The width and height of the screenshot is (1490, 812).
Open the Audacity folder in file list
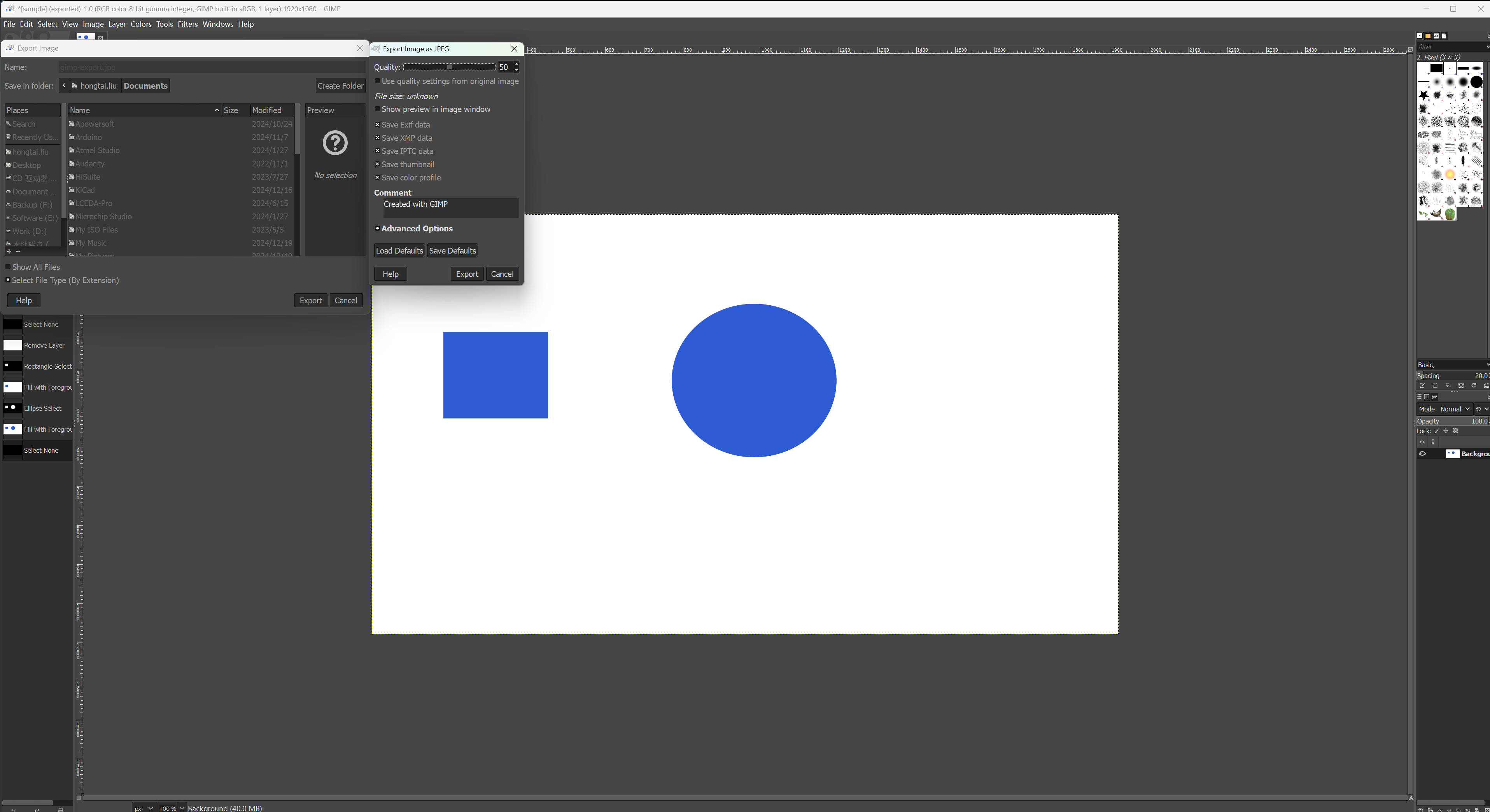pyautogui.click(x=90, y=164)
